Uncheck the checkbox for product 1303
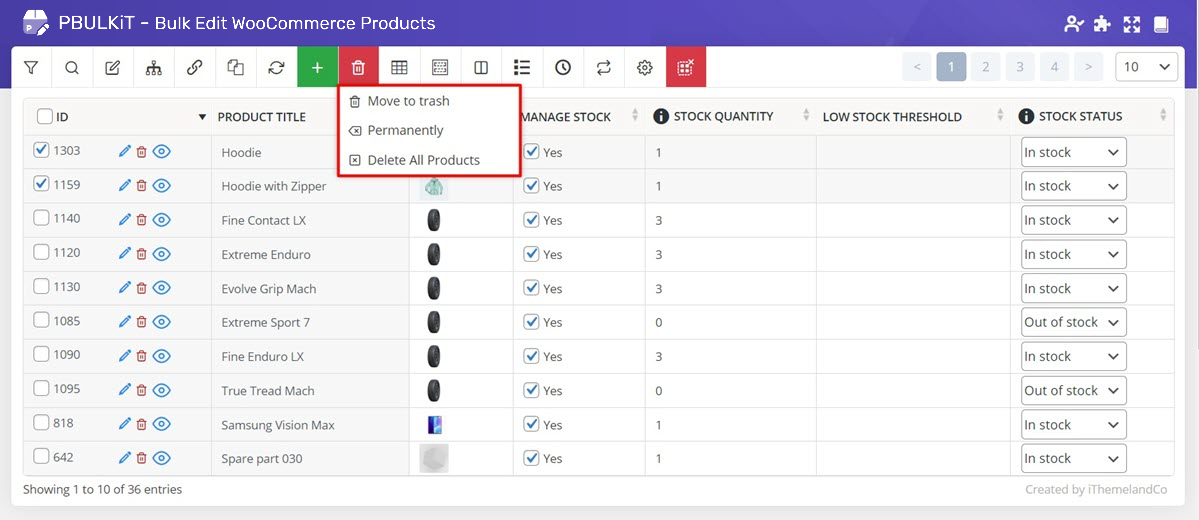Viewport: 1199px width, 520px height. (41, 151)
